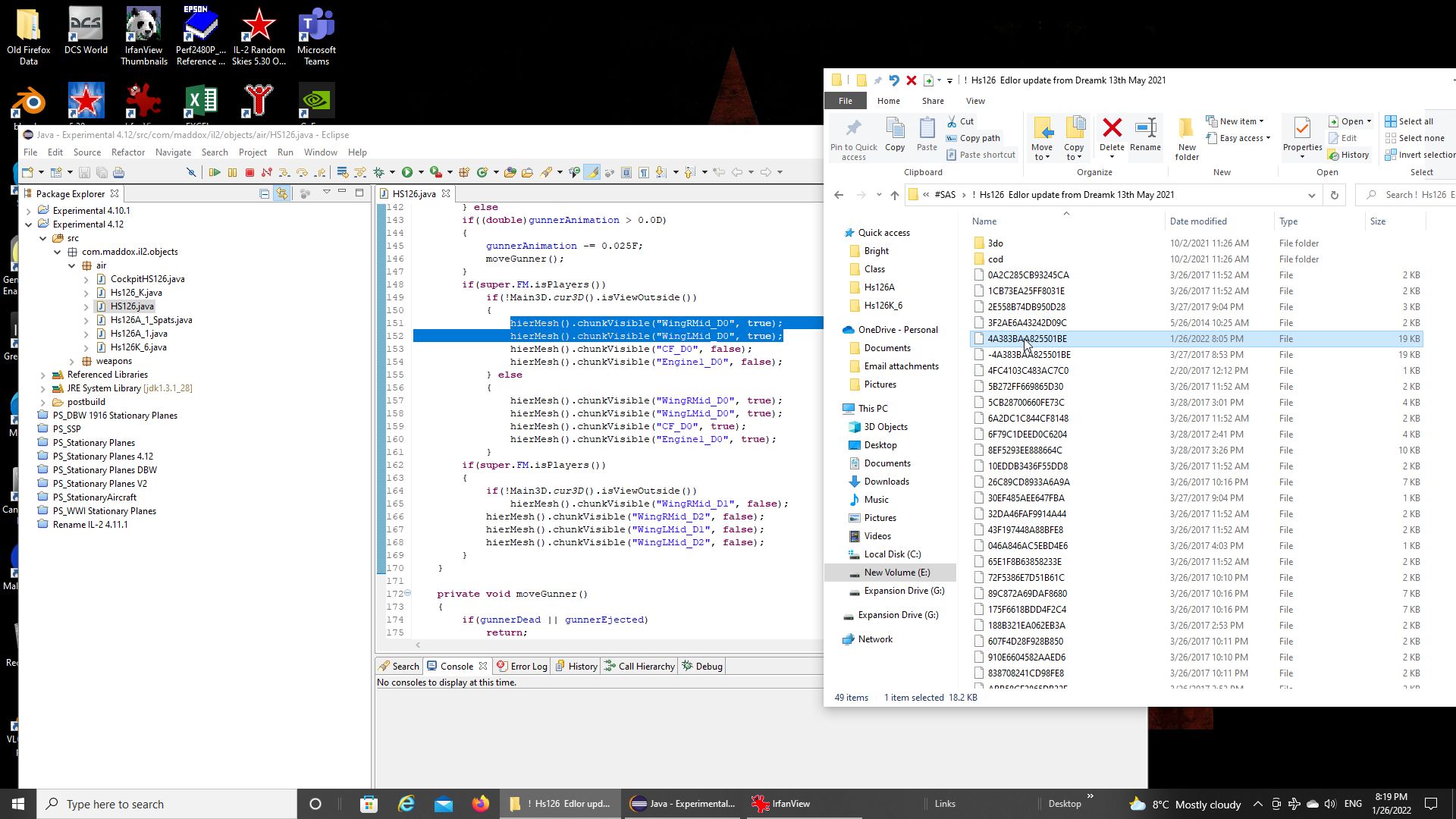Screen dimensions: 1456x819
Task: Click Collapse All in Package Explorer
Action: [x=265, y=193]
